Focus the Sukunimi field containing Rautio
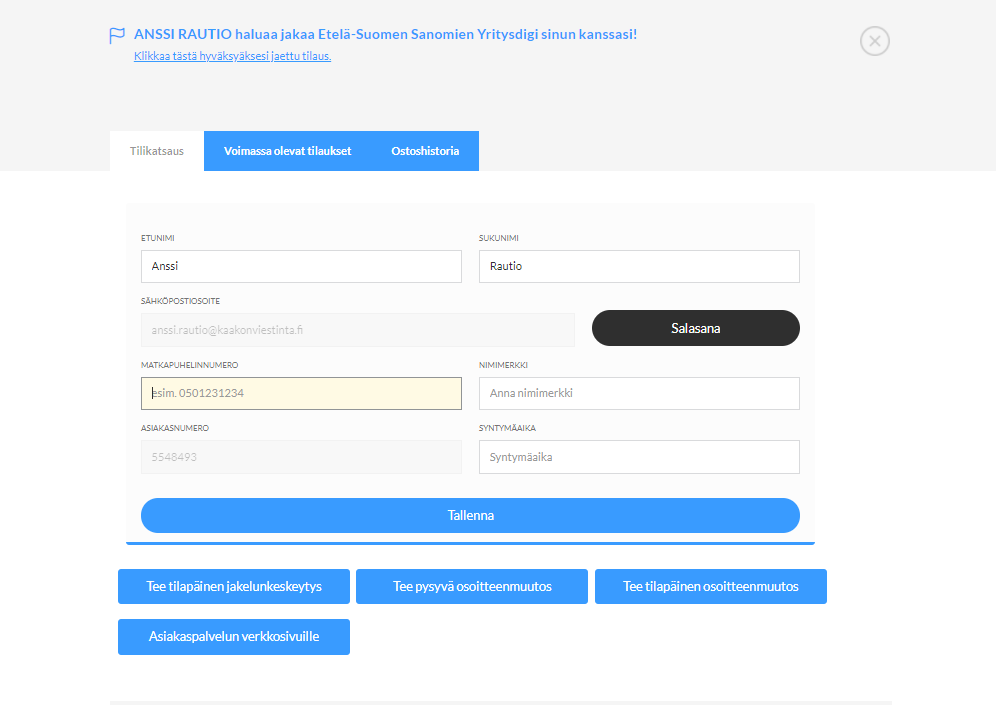The height and width of the screenshot is (716, 996). pos(639,266)
